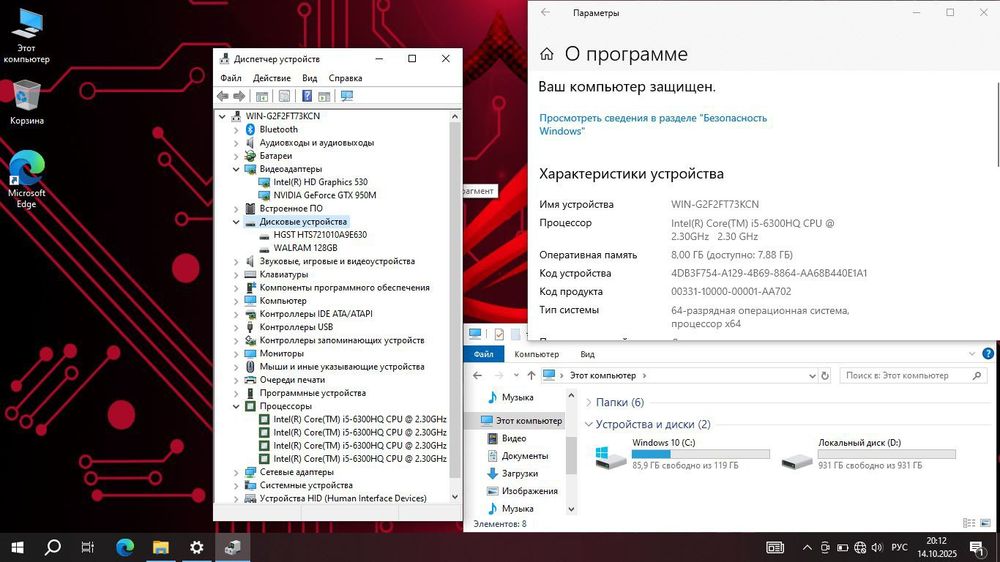Open the notification center icon
Screen dimensions: 1000x562
point(977,547)
